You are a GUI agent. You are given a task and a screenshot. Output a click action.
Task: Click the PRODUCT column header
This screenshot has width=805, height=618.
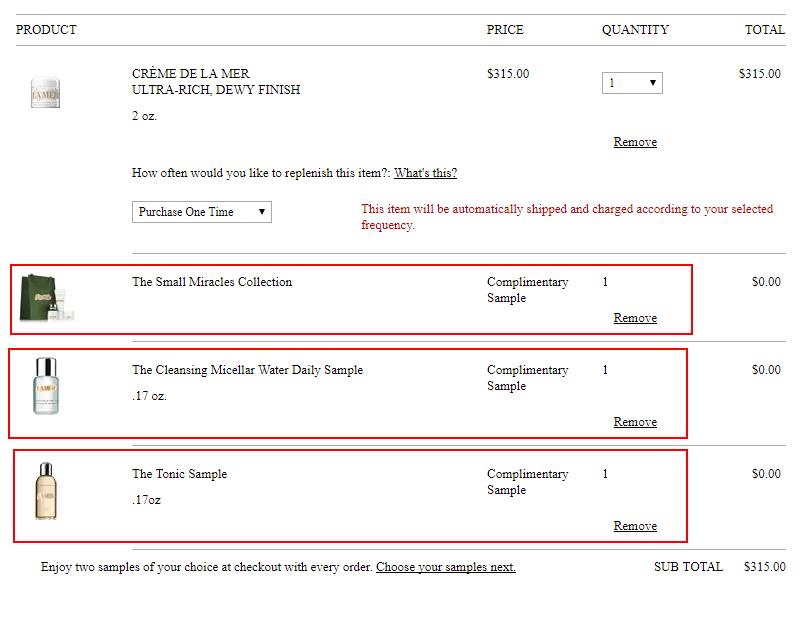(x=46, y=30)
